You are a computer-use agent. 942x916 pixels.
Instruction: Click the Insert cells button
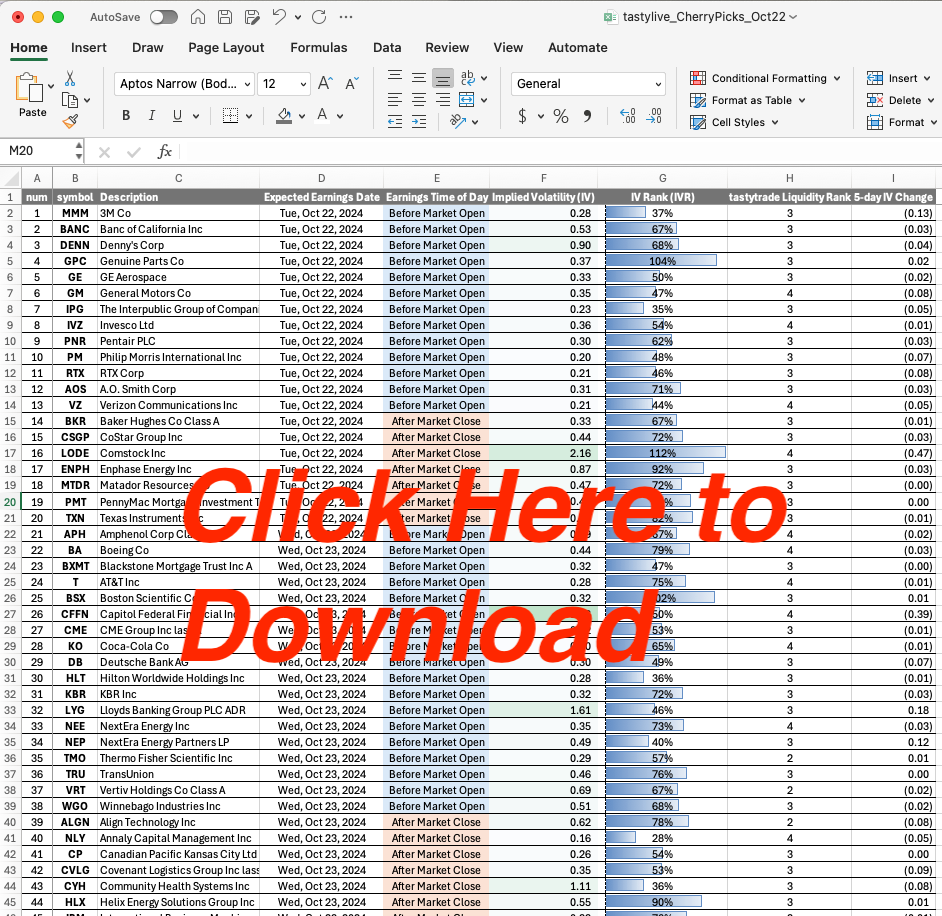click(x=898, y=78)
